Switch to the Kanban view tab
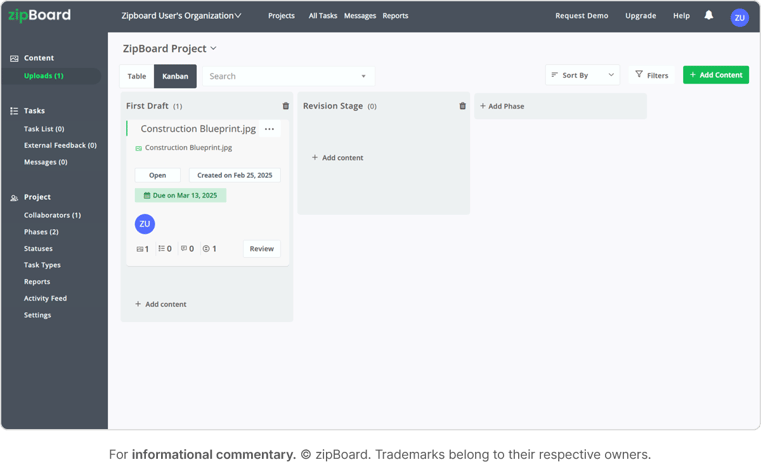The width and height of the screenshot is (761, 462). (x=175, y=76)
